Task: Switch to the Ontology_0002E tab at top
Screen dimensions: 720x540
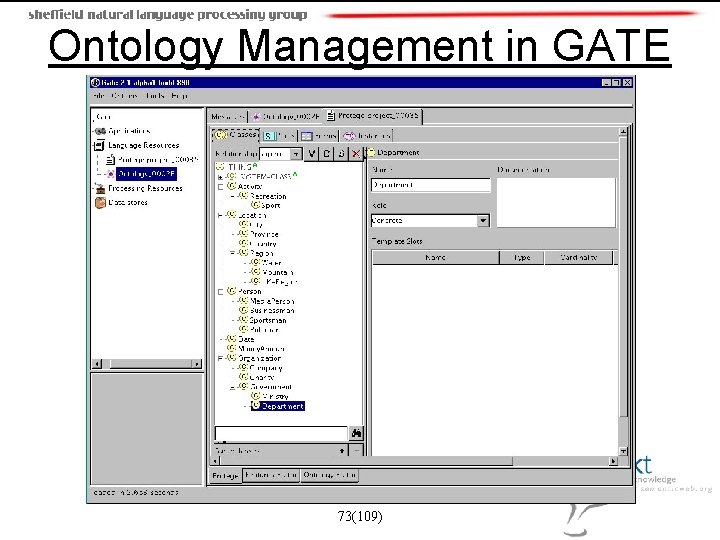Action: [x=286, y=117]
